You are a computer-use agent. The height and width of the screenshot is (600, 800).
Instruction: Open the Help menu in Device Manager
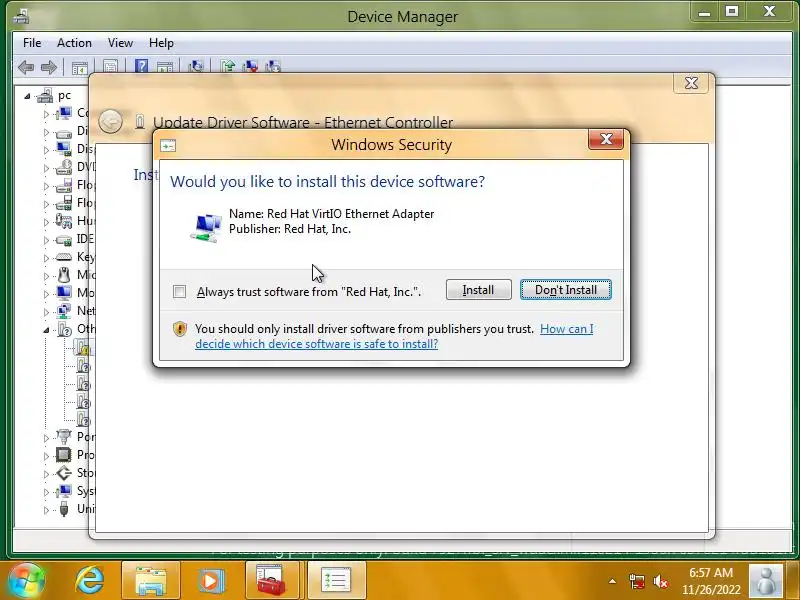(x=161, y=43)
